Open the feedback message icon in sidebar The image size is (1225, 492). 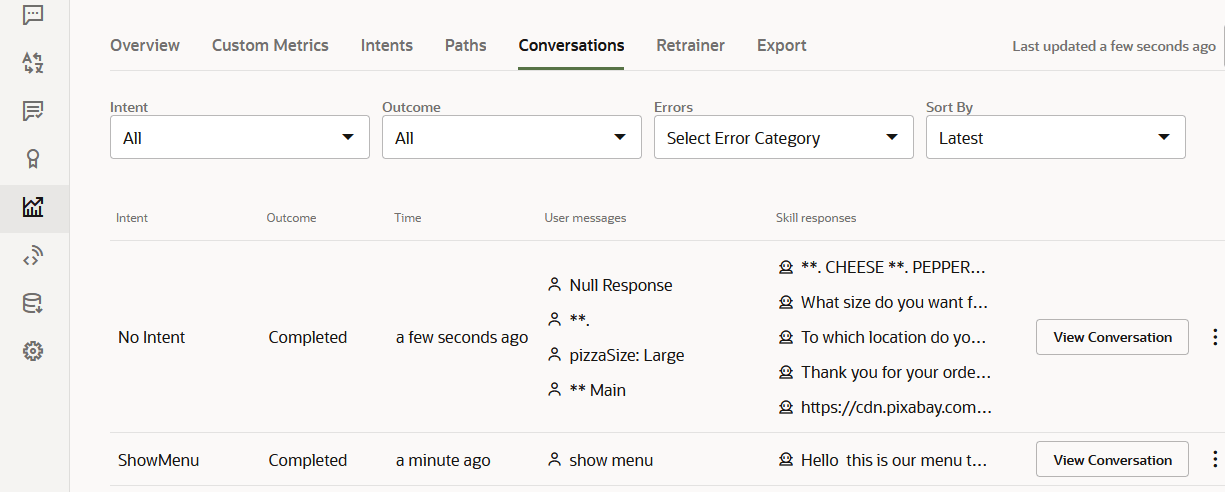pyautogui.click(x=33, y=111)
